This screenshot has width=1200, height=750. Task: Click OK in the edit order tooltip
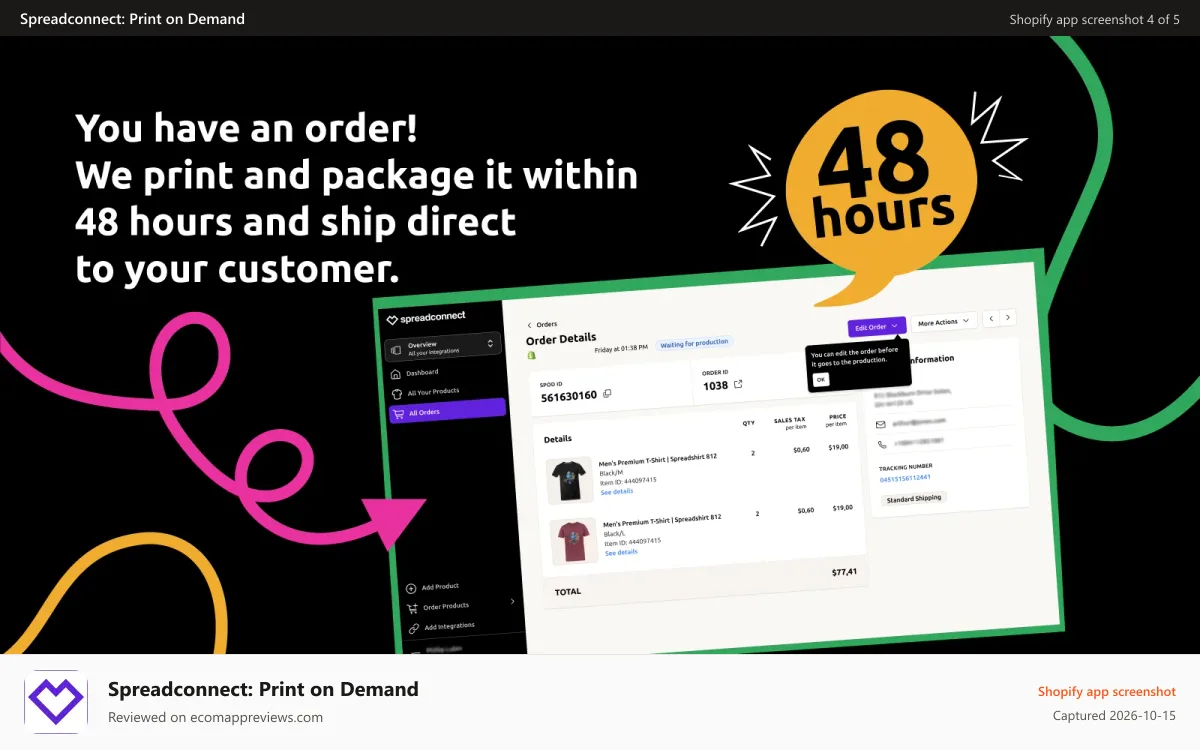click(821, 380)
